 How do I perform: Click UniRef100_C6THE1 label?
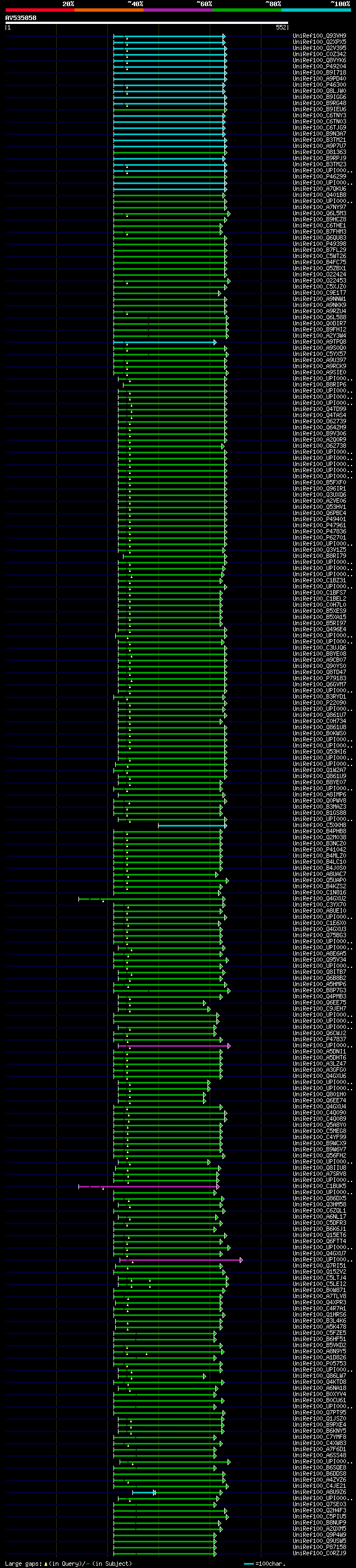(x=319, y=226)
